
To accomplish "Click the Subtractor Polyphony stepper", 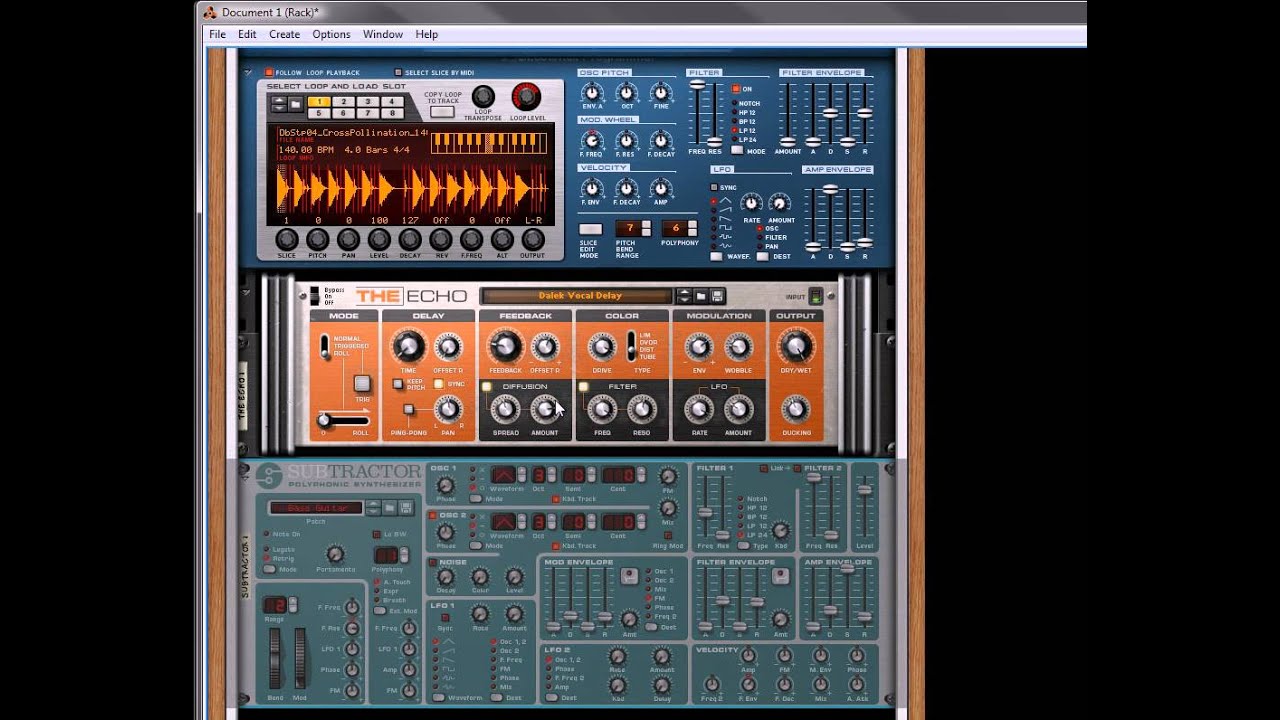I will 404,555.
